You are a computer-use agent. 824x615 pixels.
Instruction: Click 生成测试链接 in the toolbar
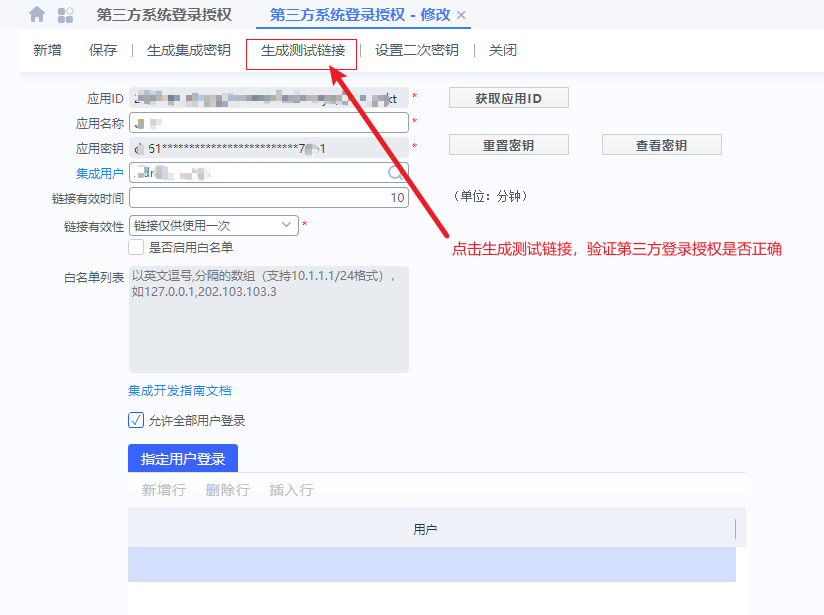coord(302,50)
